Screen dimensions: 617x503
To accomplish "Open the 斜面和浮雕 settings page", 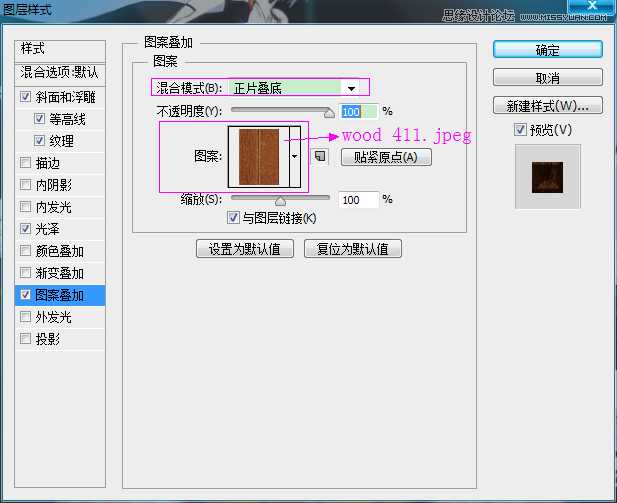I will tap(66, 97).
